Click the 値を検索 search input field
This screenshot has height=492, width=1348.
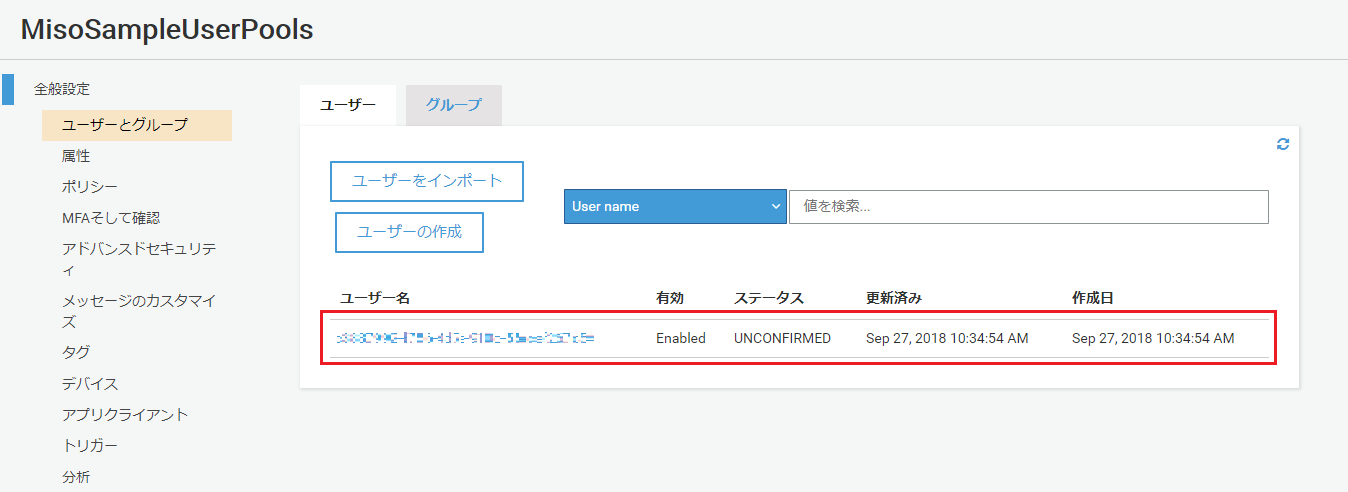(1028, 207)
